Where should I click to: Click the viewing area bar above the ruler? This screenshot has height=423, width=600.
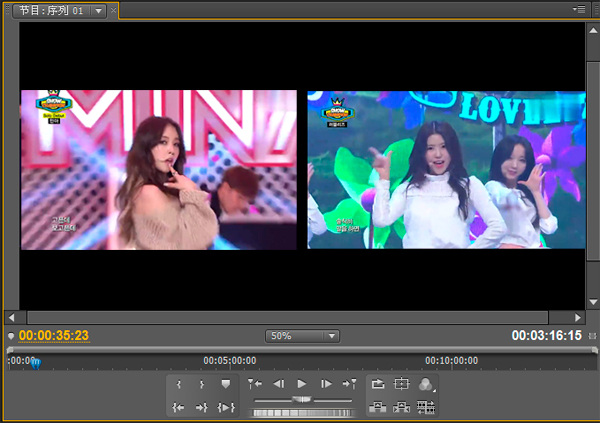click(302, 349)
